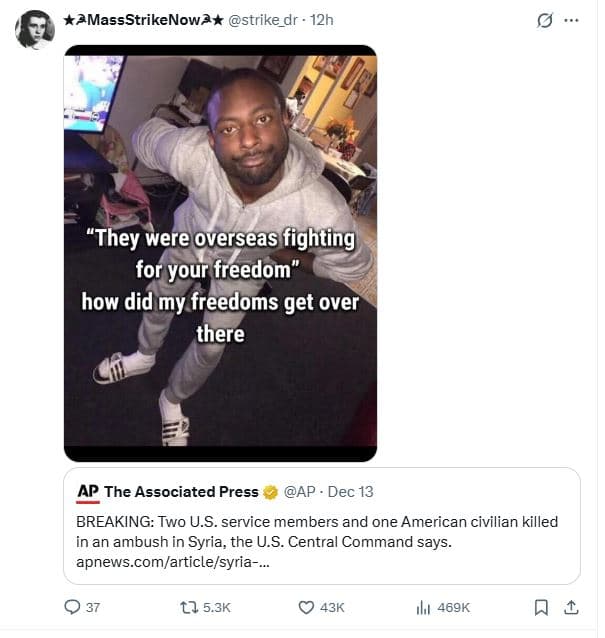Reply to the MassStrikeNow post
This screenshot has height=638, width=605.
point(71,607)
